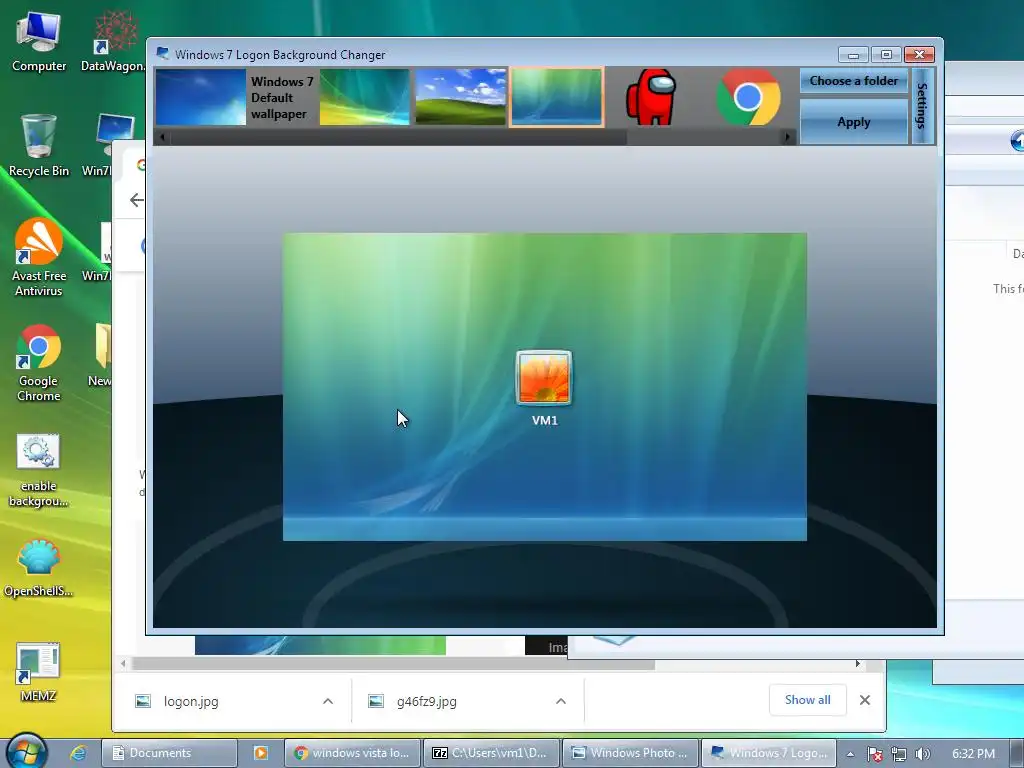Select the green-yellow Vista aurora wallpaper thumbnail
This screenshot has width=1024, height=768.
[x=364, y=97]
